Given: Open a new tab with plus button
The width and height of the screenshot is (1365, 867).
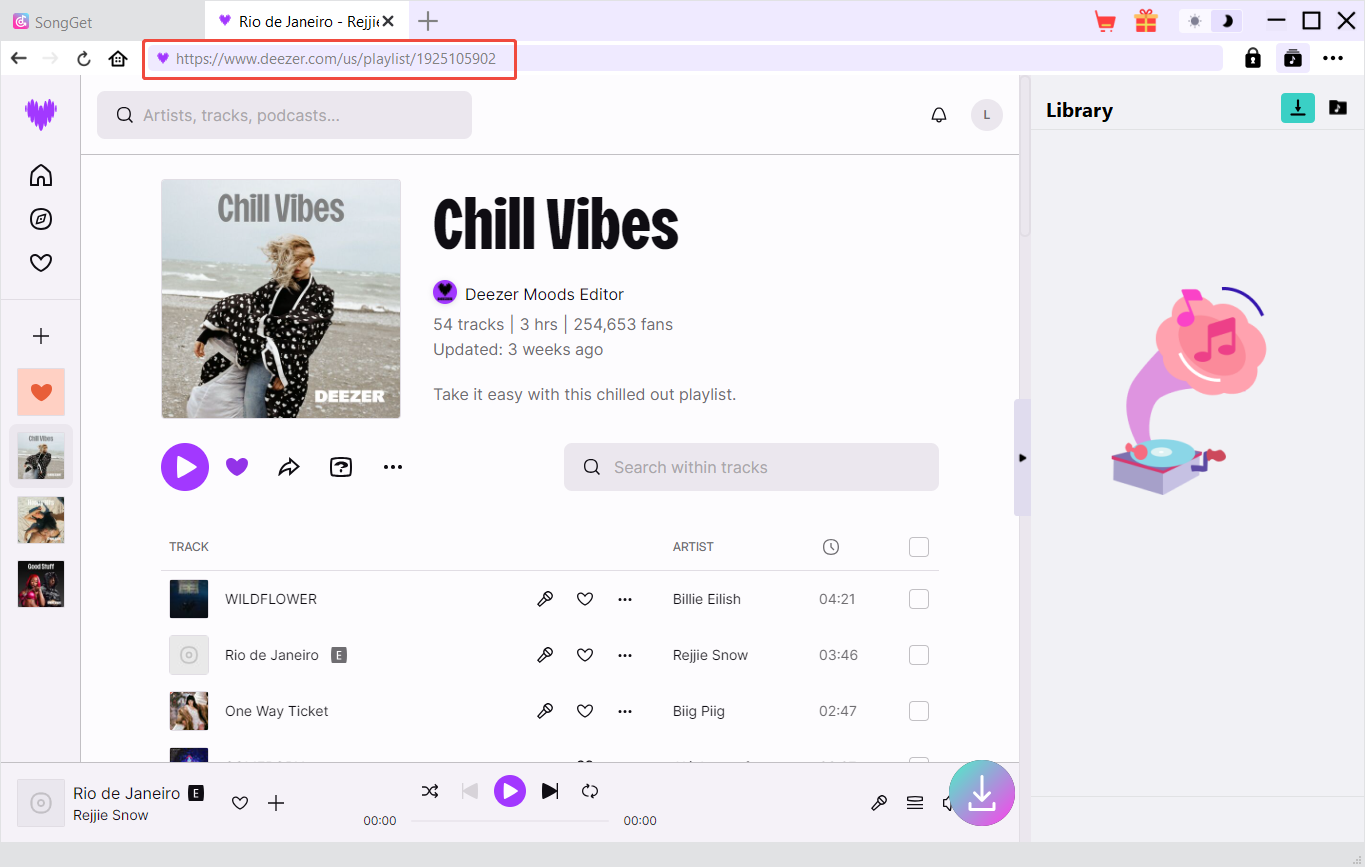Looking at the screenshot, I should click(428, 21).
